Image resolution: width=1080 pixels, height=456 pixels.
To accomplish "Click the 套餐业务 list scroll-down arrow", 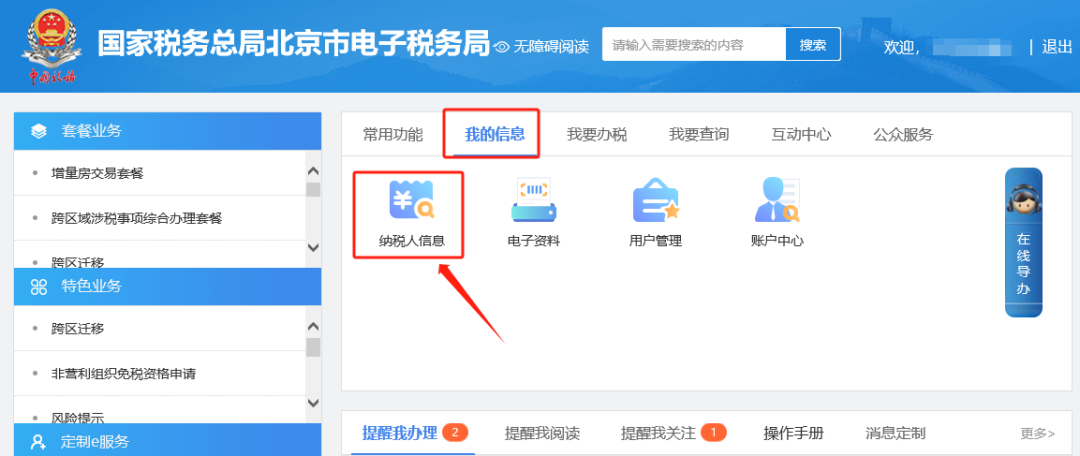I will click(x=313, y=247).
